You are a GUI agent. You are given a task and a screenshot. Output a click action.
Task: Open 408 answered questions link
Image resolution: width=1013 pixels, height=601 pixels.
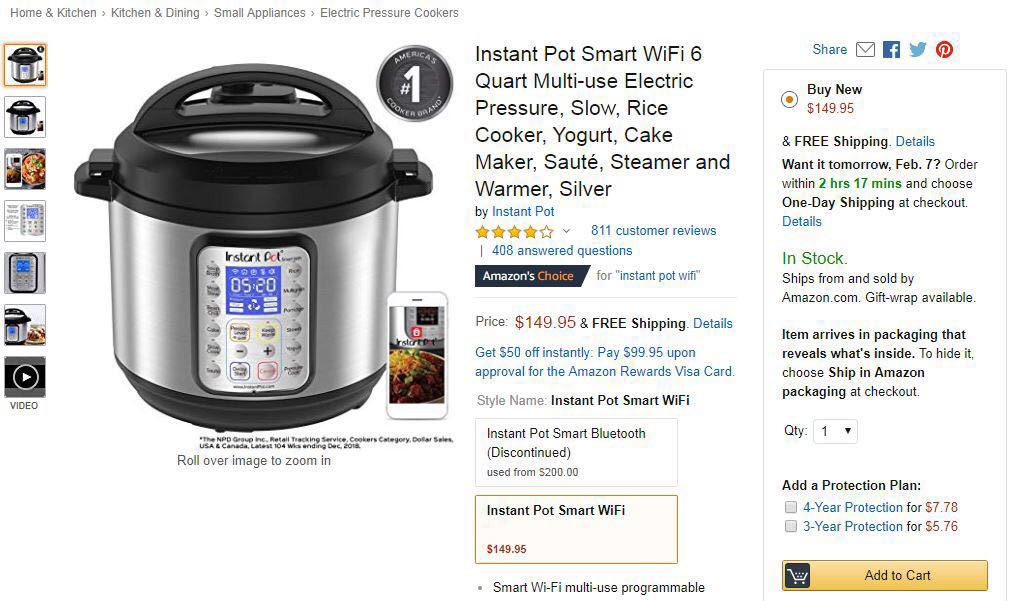(562, 251)
